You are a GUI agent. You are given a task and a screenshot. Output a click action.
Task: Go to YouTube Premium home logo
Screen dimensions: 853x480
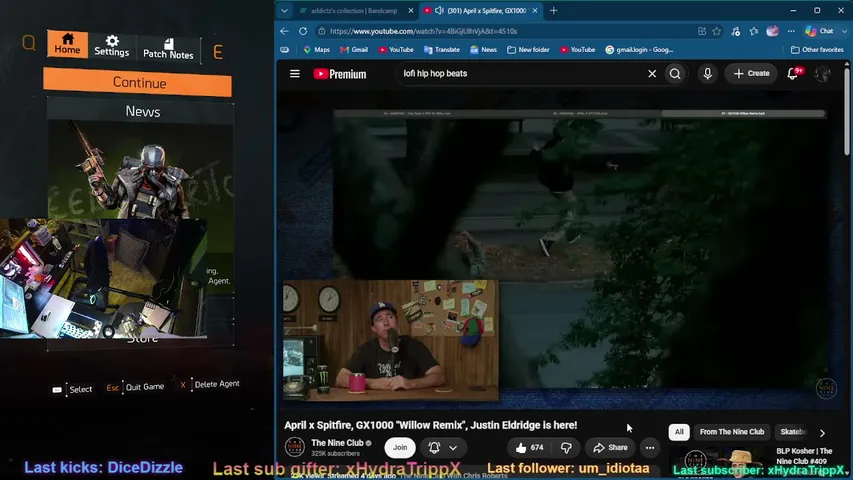coord(340,74)
